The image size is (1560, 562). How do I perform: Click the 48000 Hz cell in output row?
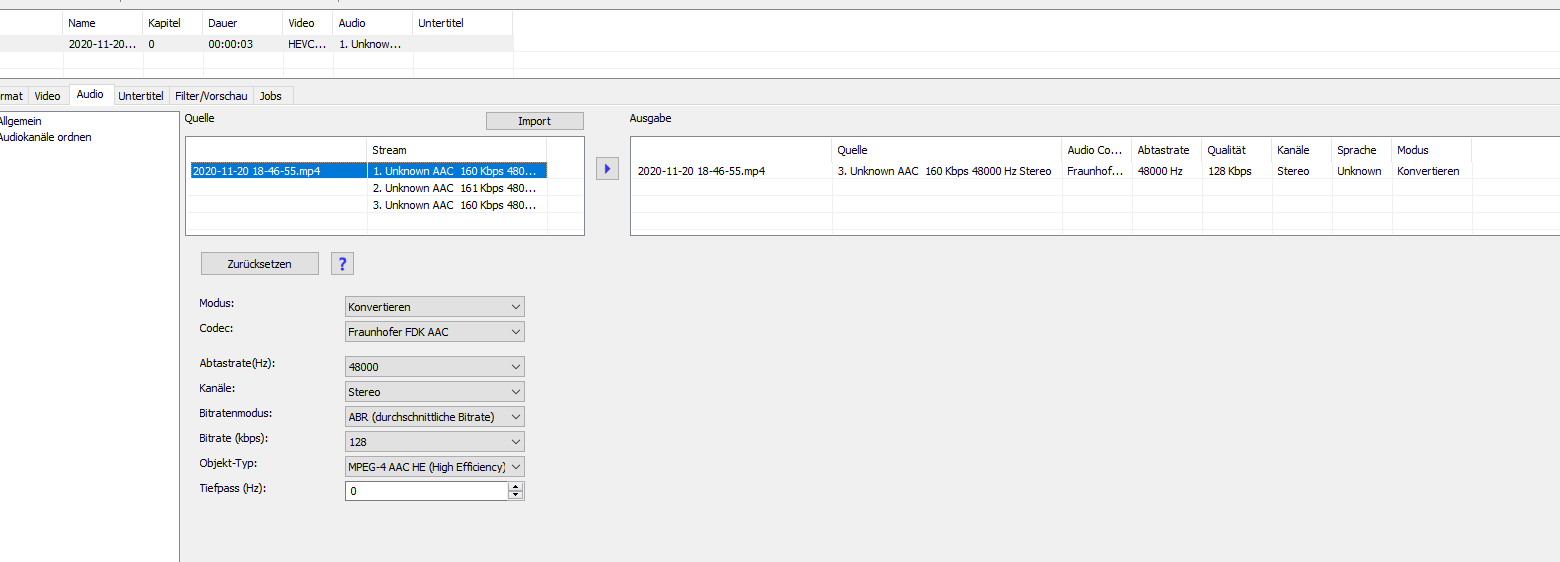click(1167, 171)
